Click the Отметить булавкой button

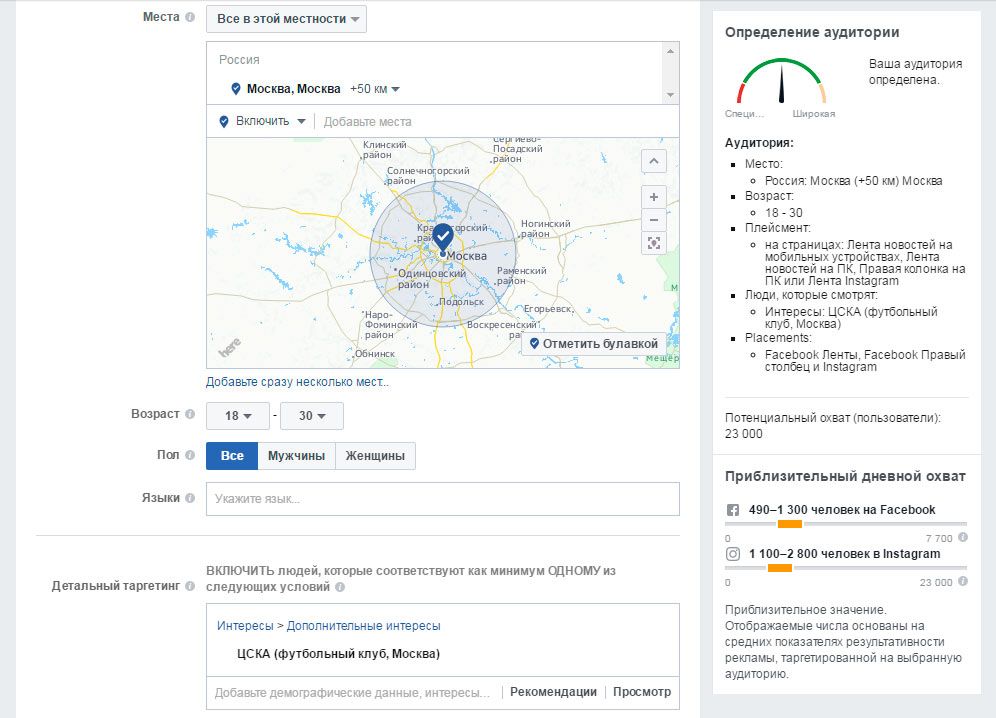click(594, 344)
